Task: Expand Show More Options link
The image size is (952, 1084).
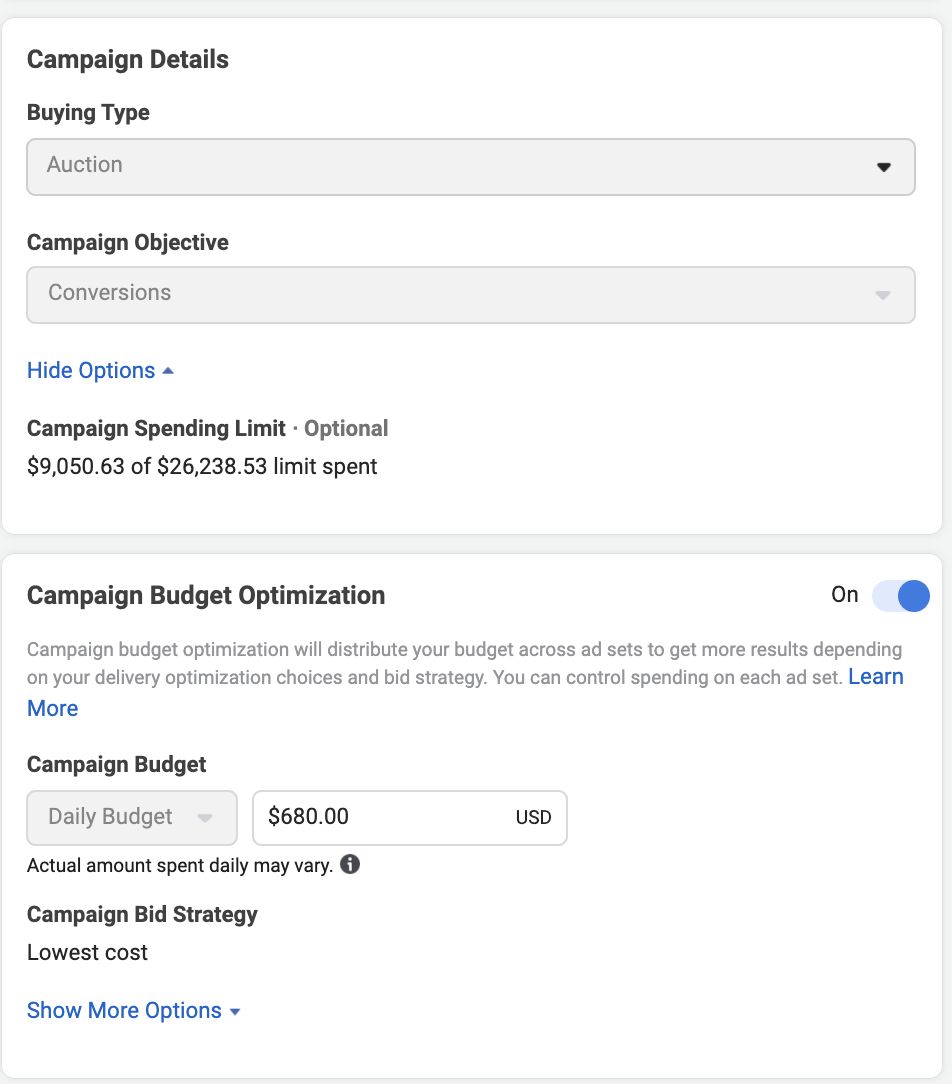Action: pos(124,1010)
